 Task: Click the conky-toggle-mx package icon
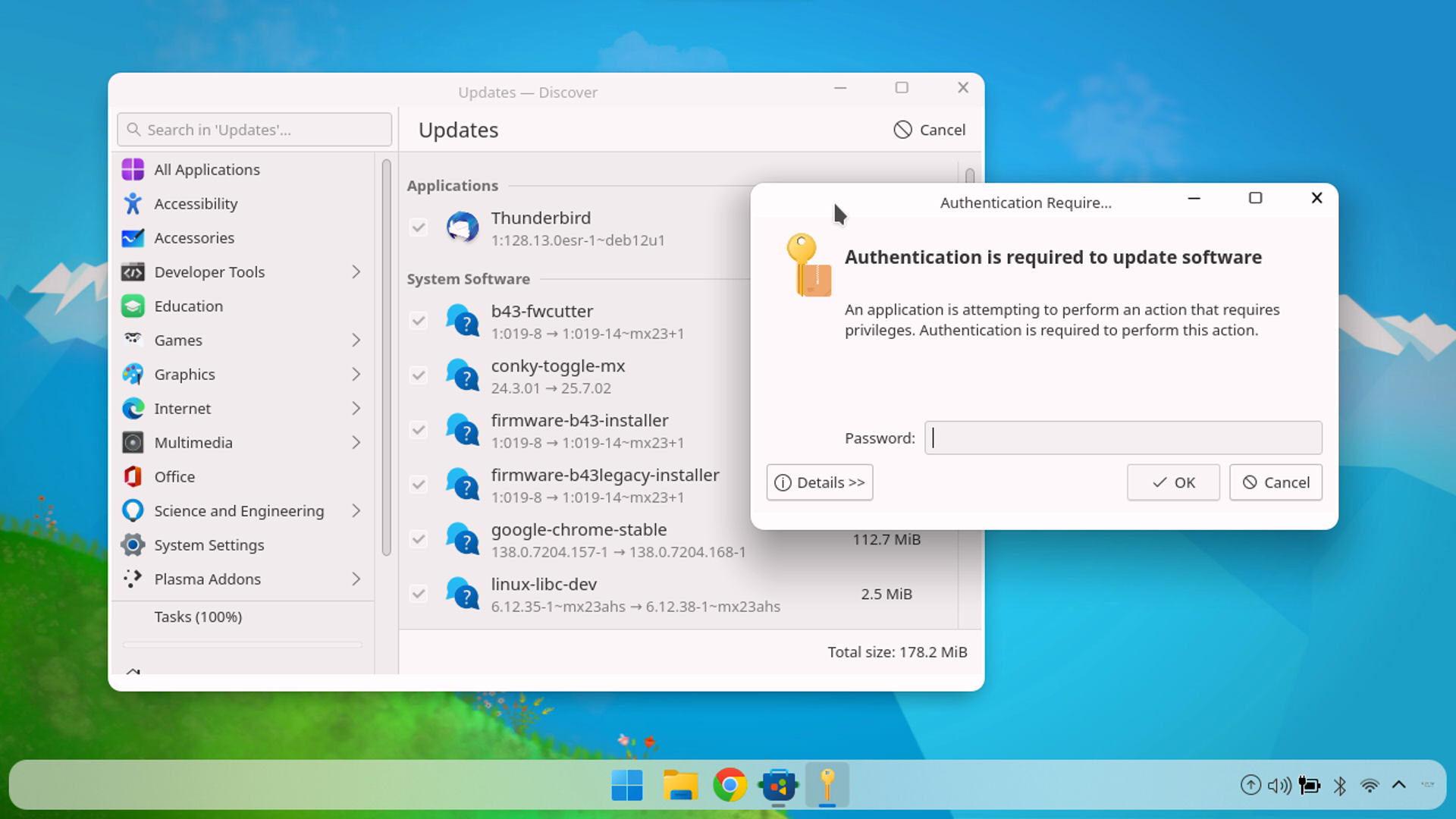click(x=463, y=375)
